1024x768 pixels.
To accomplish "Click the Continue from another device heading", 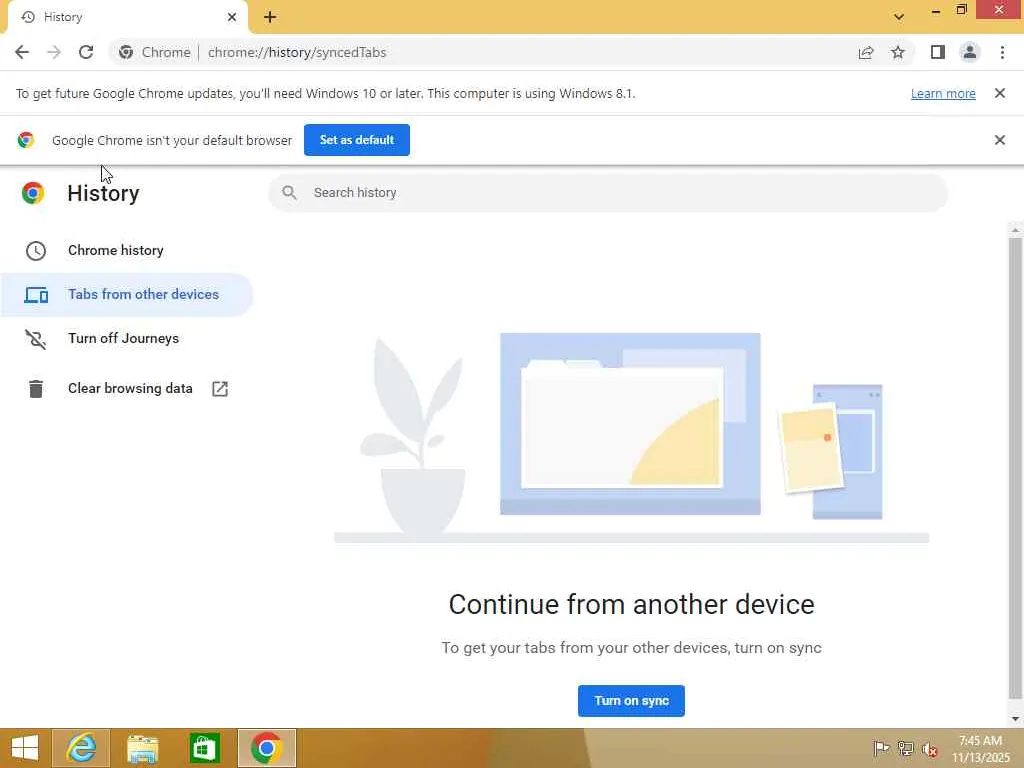I will [631, 604].
